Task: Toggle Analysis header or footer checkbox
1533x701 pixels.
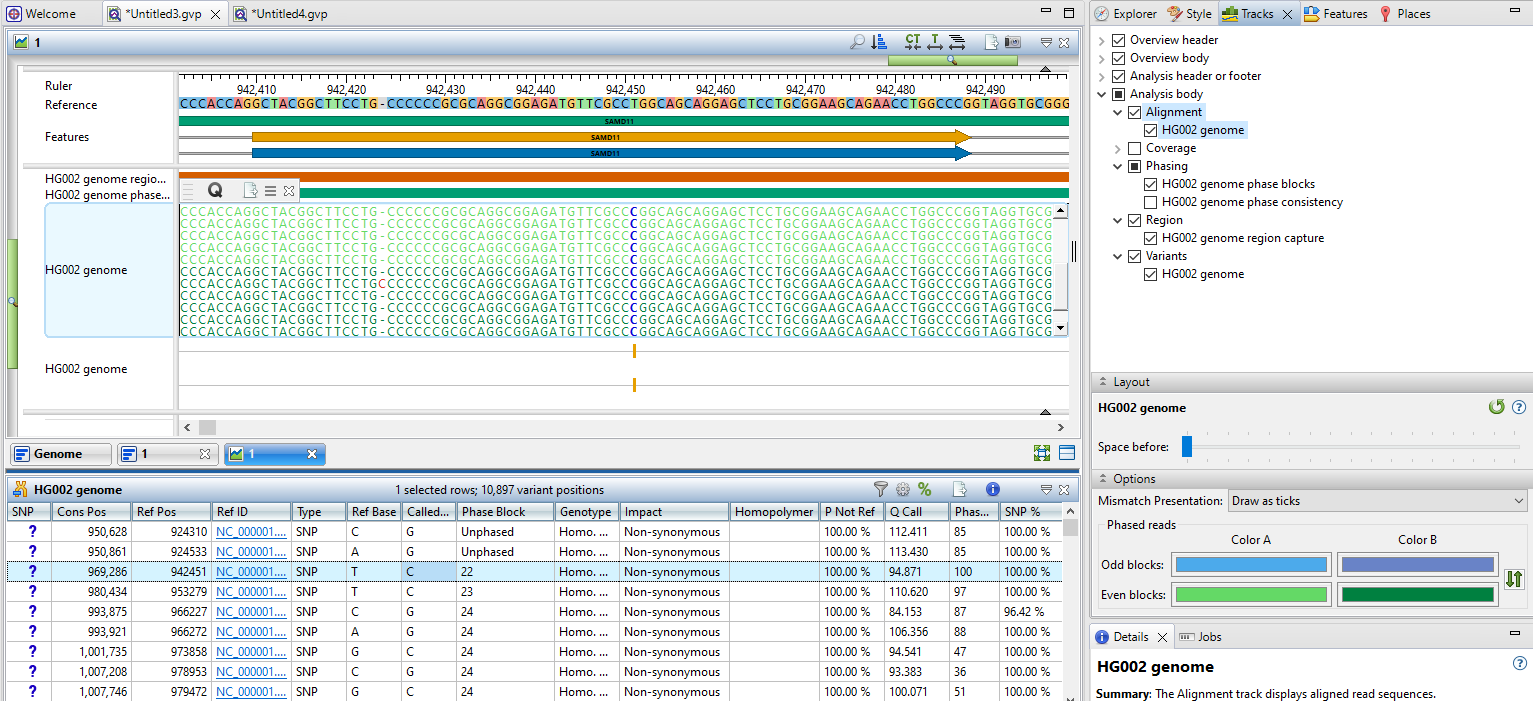Action: pos(1119,76)
